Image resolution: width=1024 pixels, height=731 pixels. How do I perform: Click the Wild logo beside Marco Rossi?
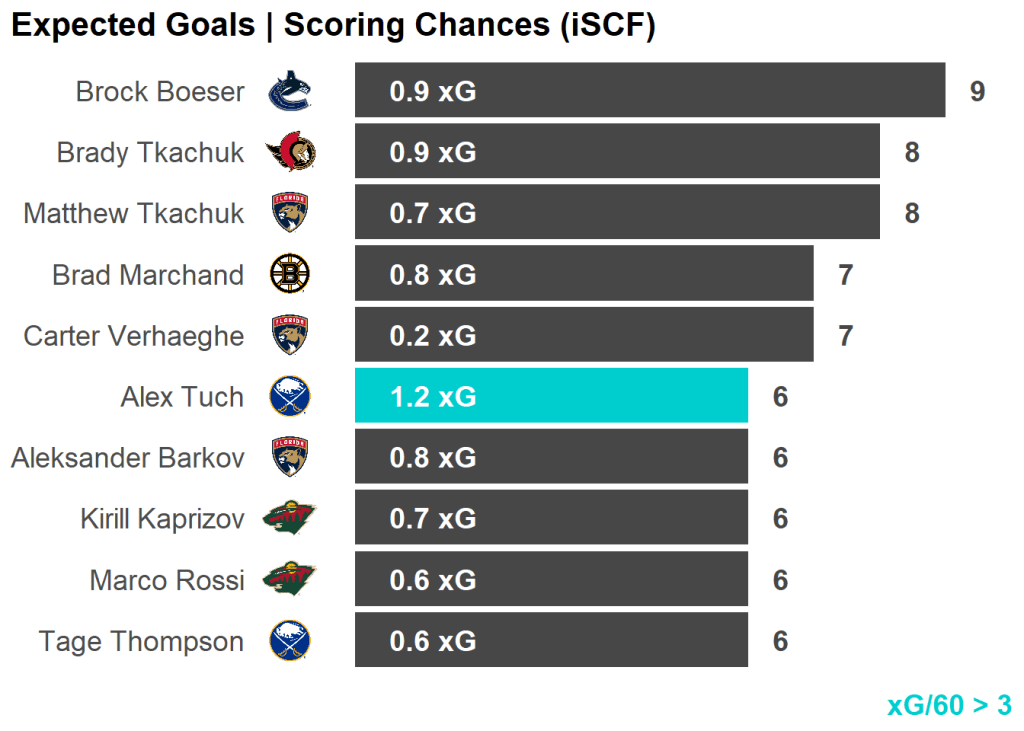click(289, 579)
